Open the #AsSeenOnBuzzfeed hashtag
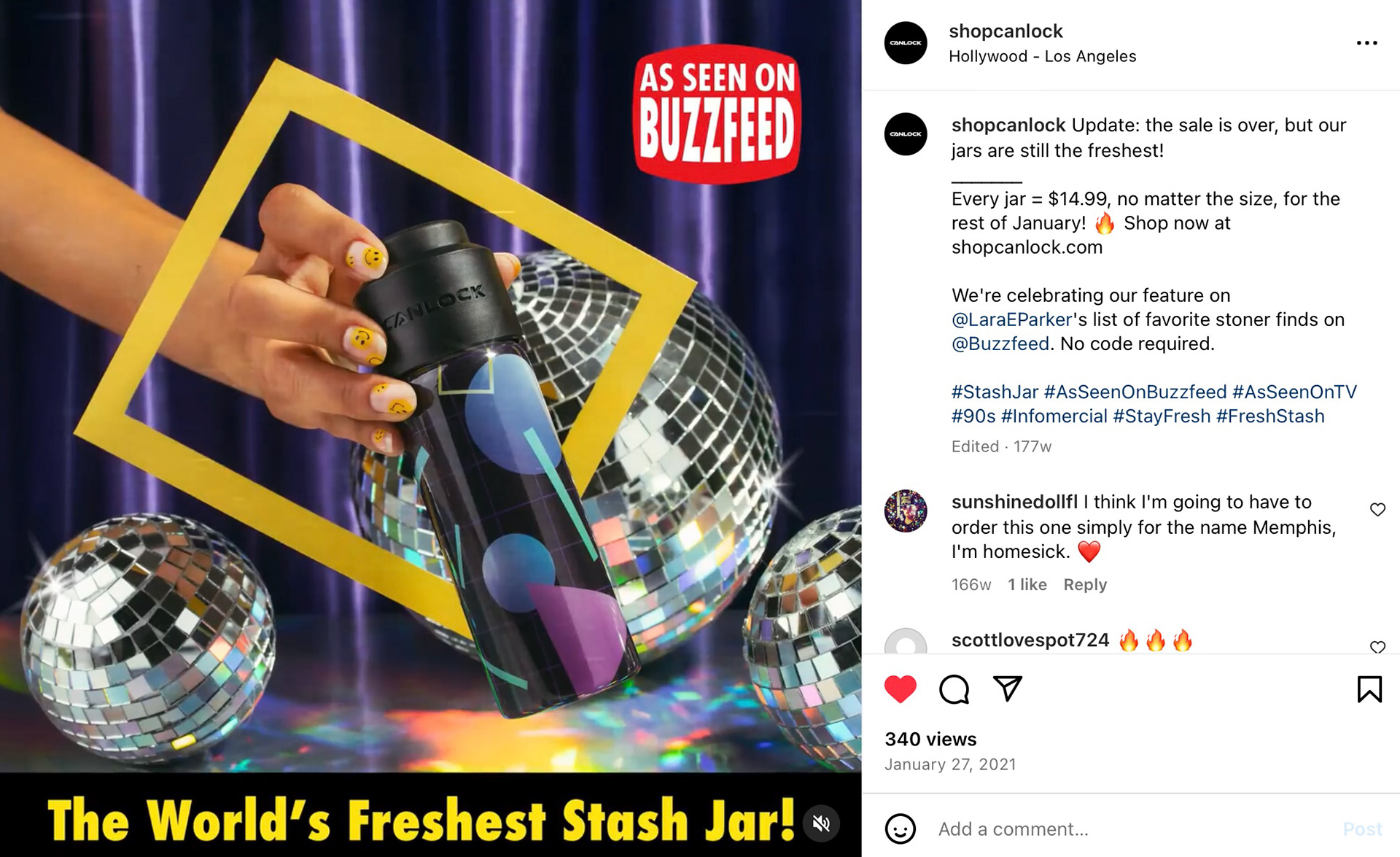Viewport: 1400px width, 857px height. [x=1135, y=392]
